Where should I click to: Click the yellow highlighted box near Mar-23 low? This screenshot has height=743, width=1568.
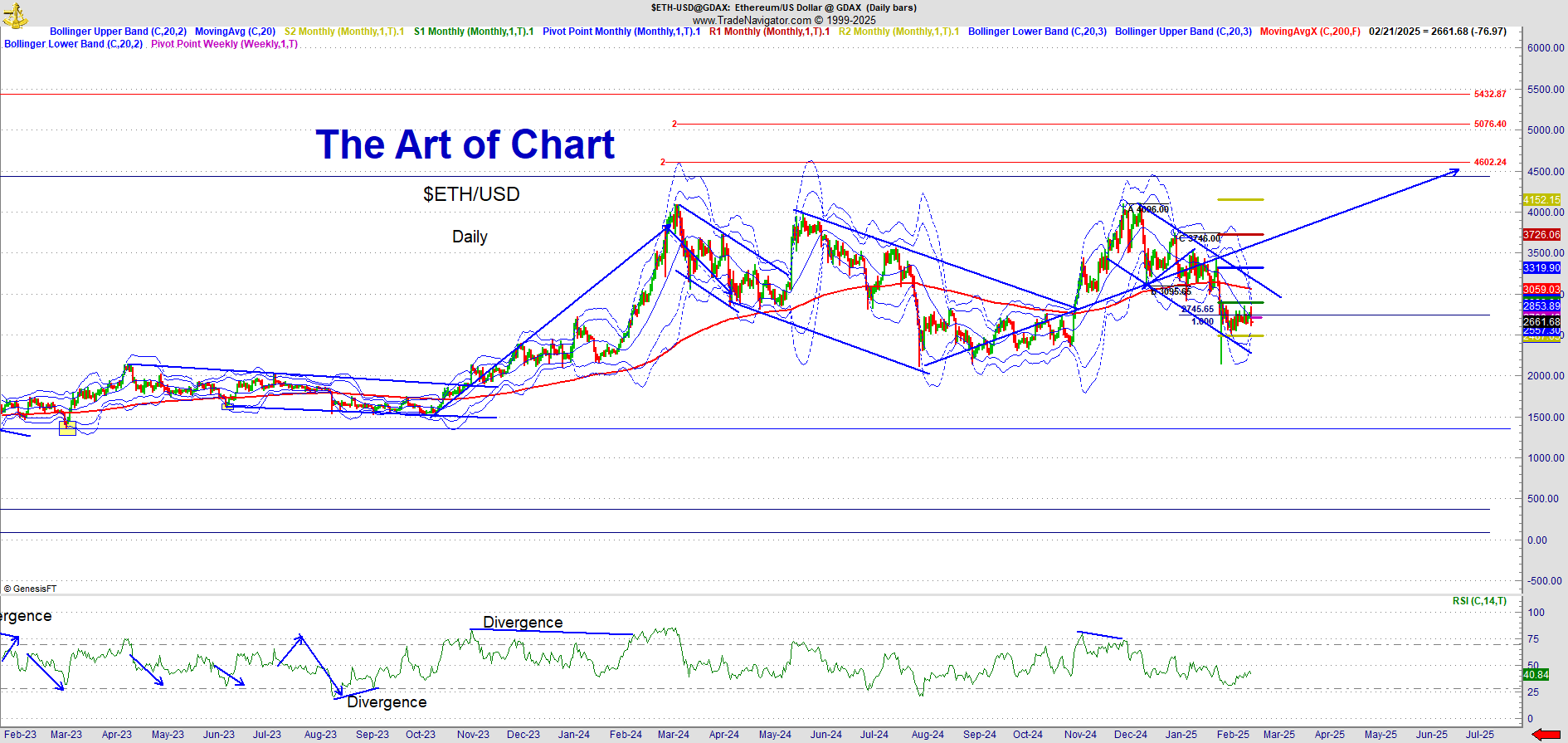point(67,428)
